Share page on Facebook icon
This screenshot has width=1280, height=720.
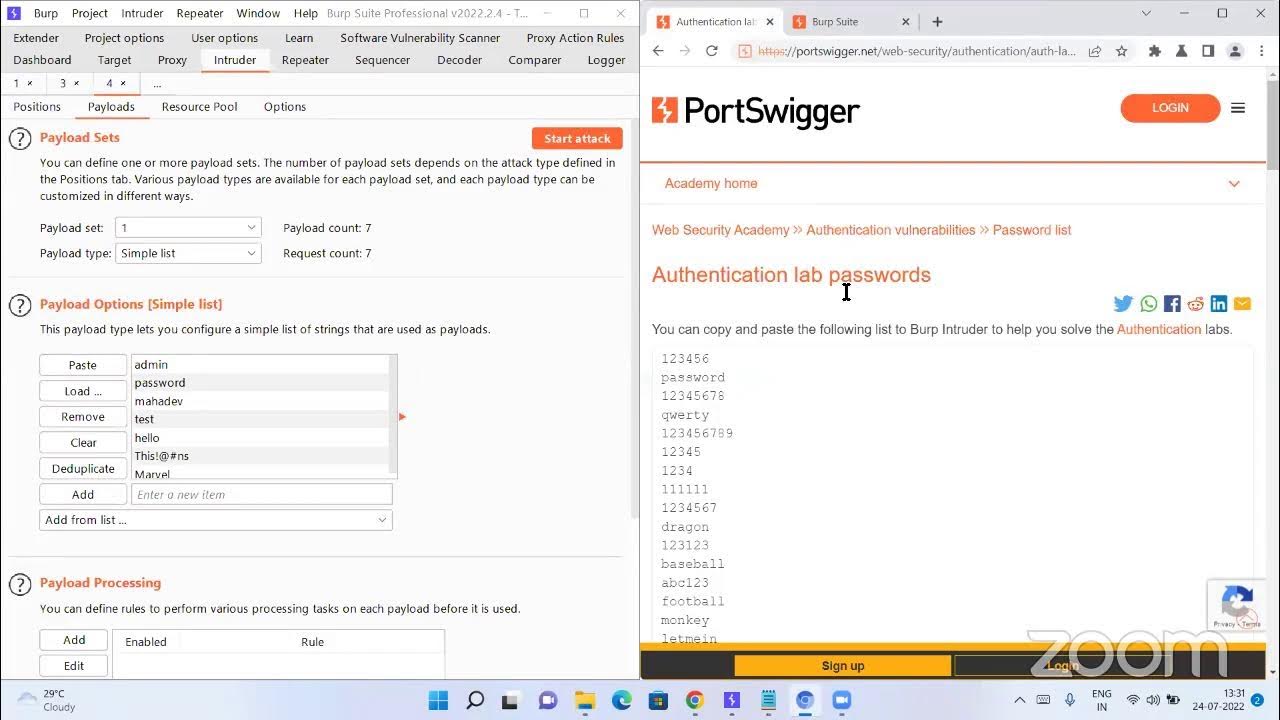pyautogui.click(x=1172, y=304)
